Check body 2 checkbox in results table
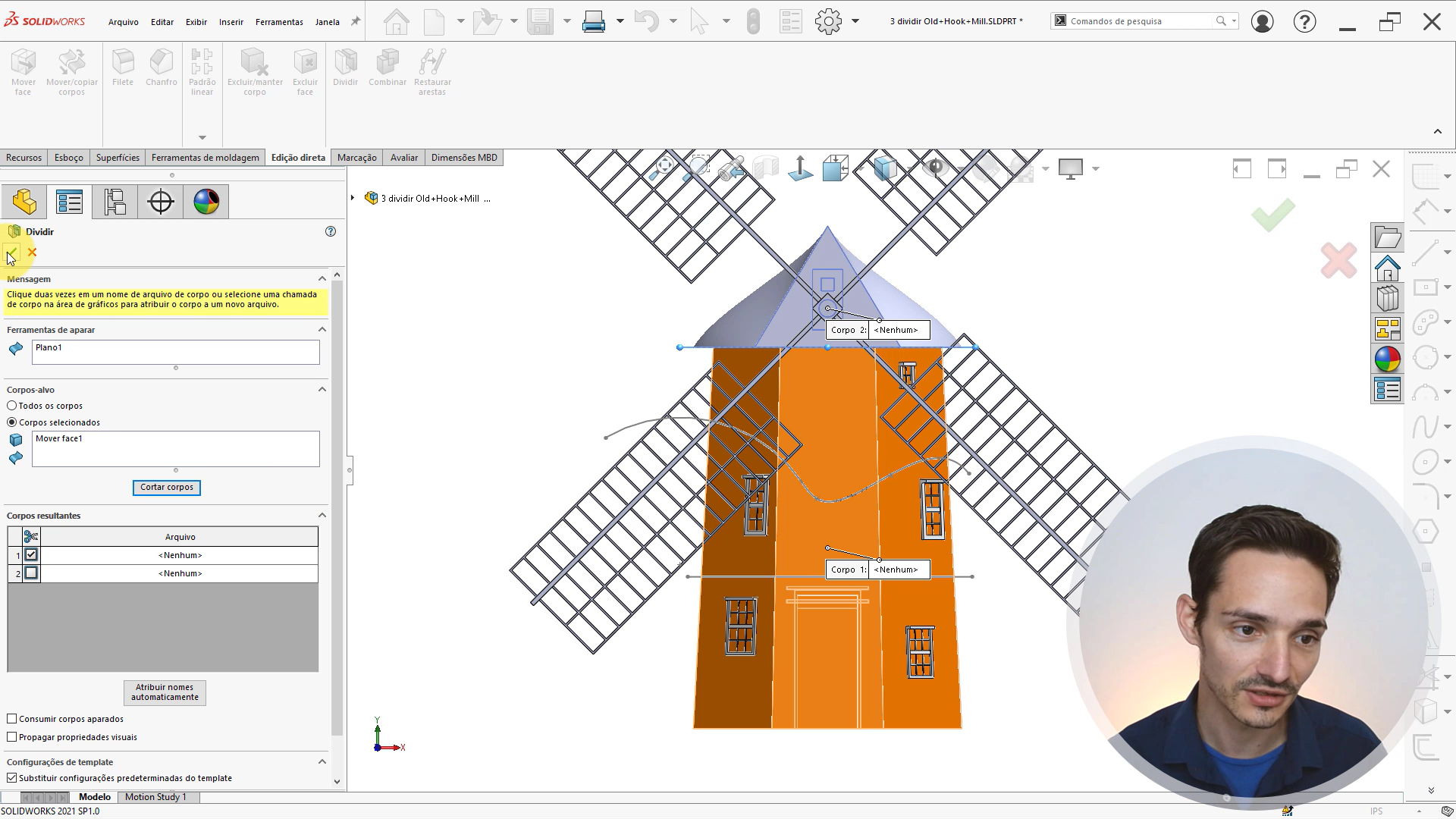The width and height of the screenshot is (1456, 819). coord(31,573)
